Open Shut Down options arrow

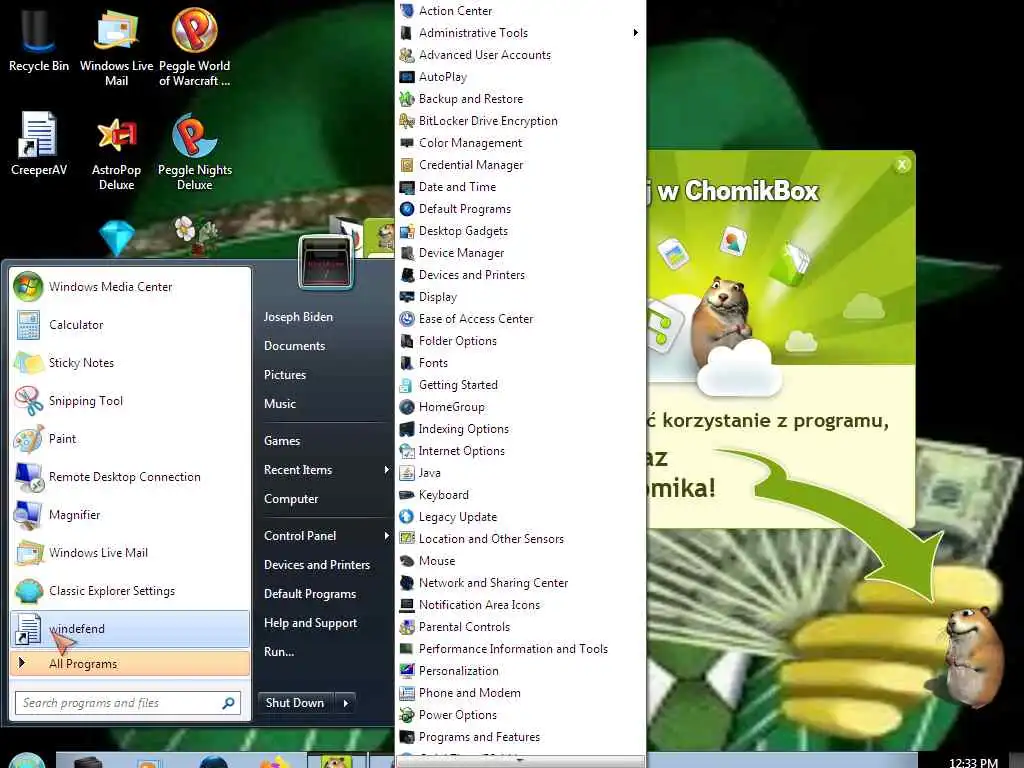pos(345,703)
